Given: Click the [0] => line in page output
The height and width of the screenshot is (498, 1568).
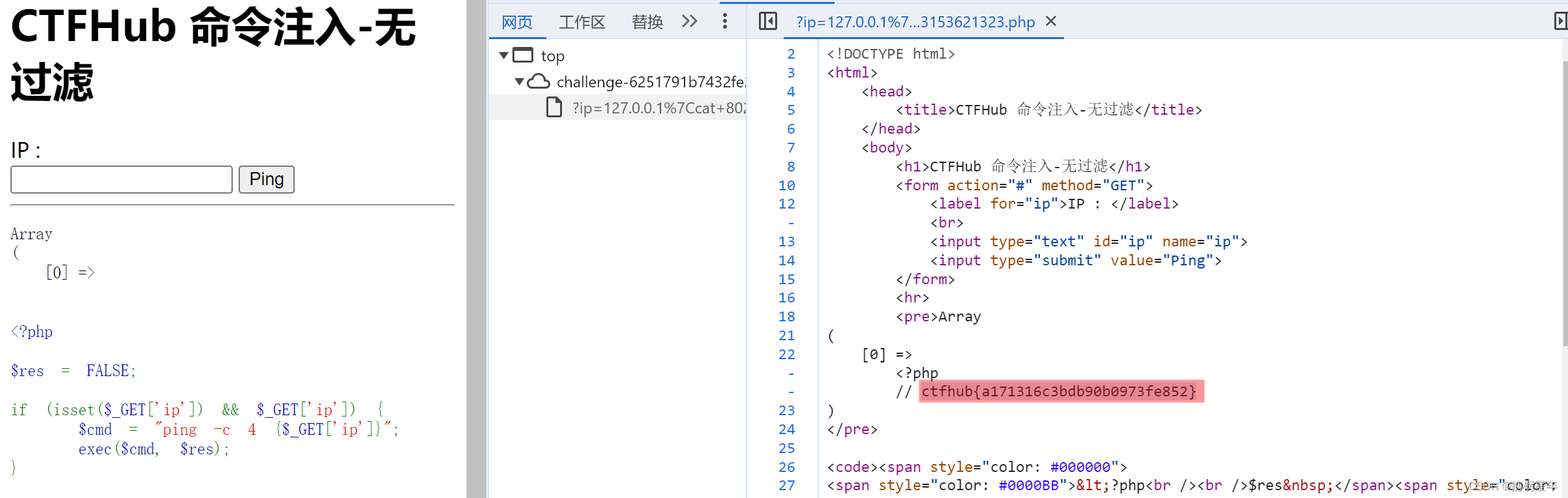Looking at the screenshot, I should point(70,272).
